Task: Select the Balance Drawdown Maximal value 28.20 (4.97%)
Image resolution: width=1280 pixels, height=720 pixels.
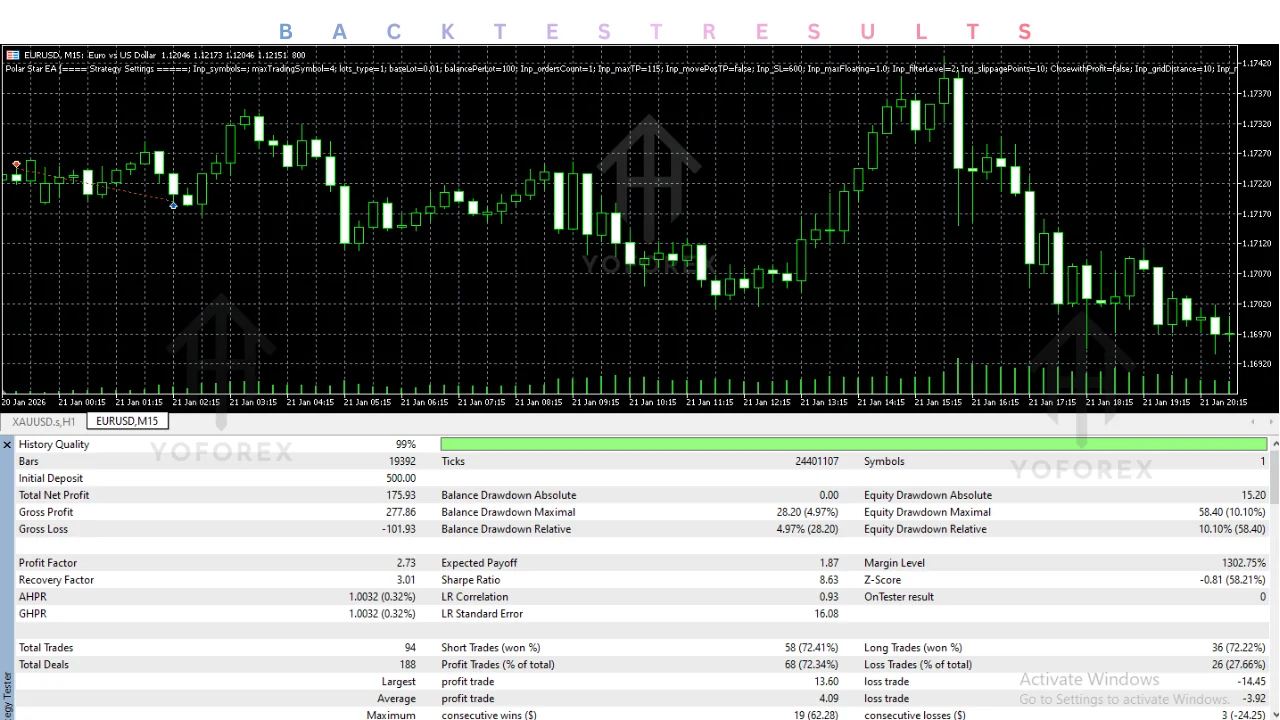Action: pyautogui.click(x=808, y=513)
